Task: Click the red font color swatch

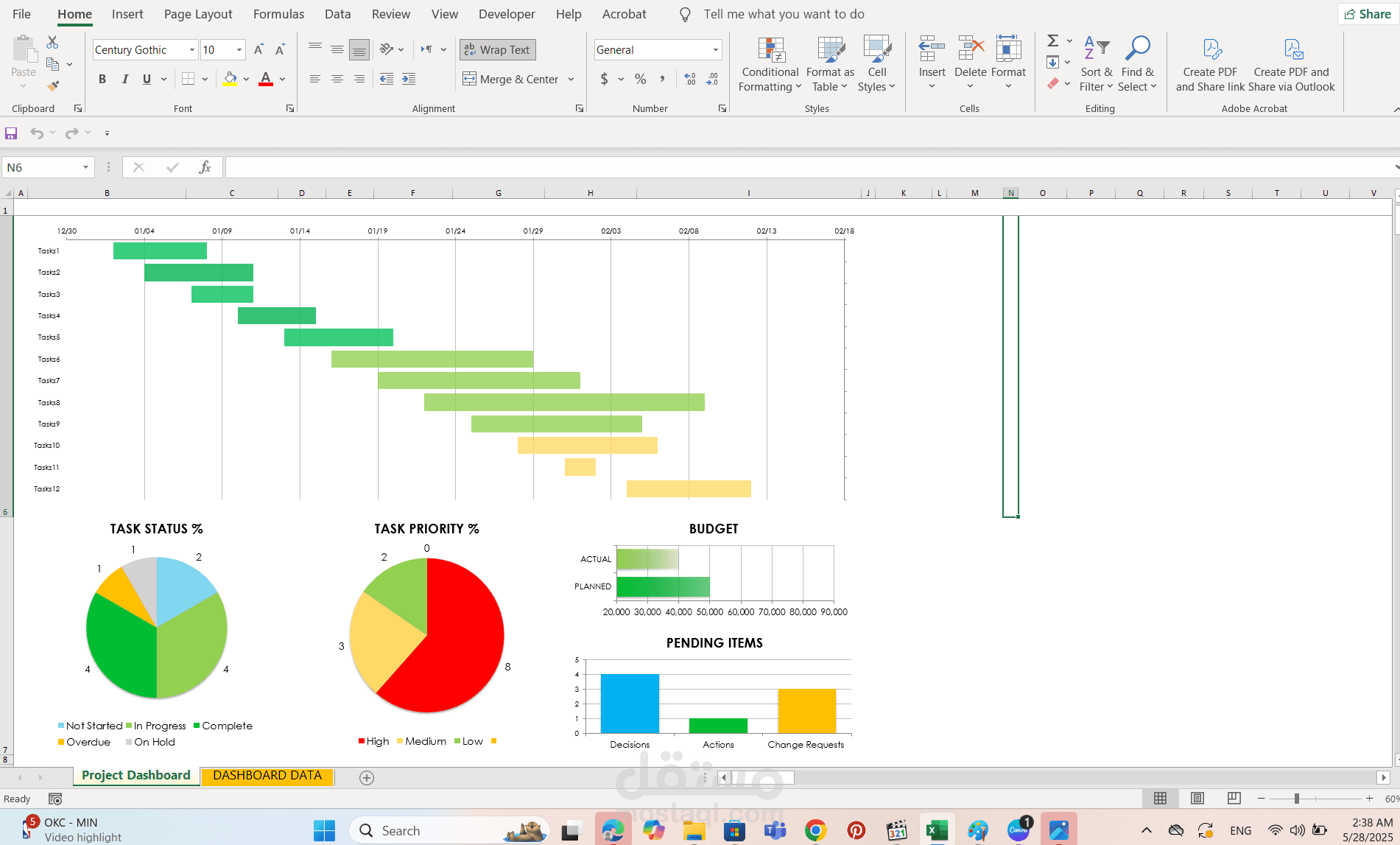Action: (267, 79)
